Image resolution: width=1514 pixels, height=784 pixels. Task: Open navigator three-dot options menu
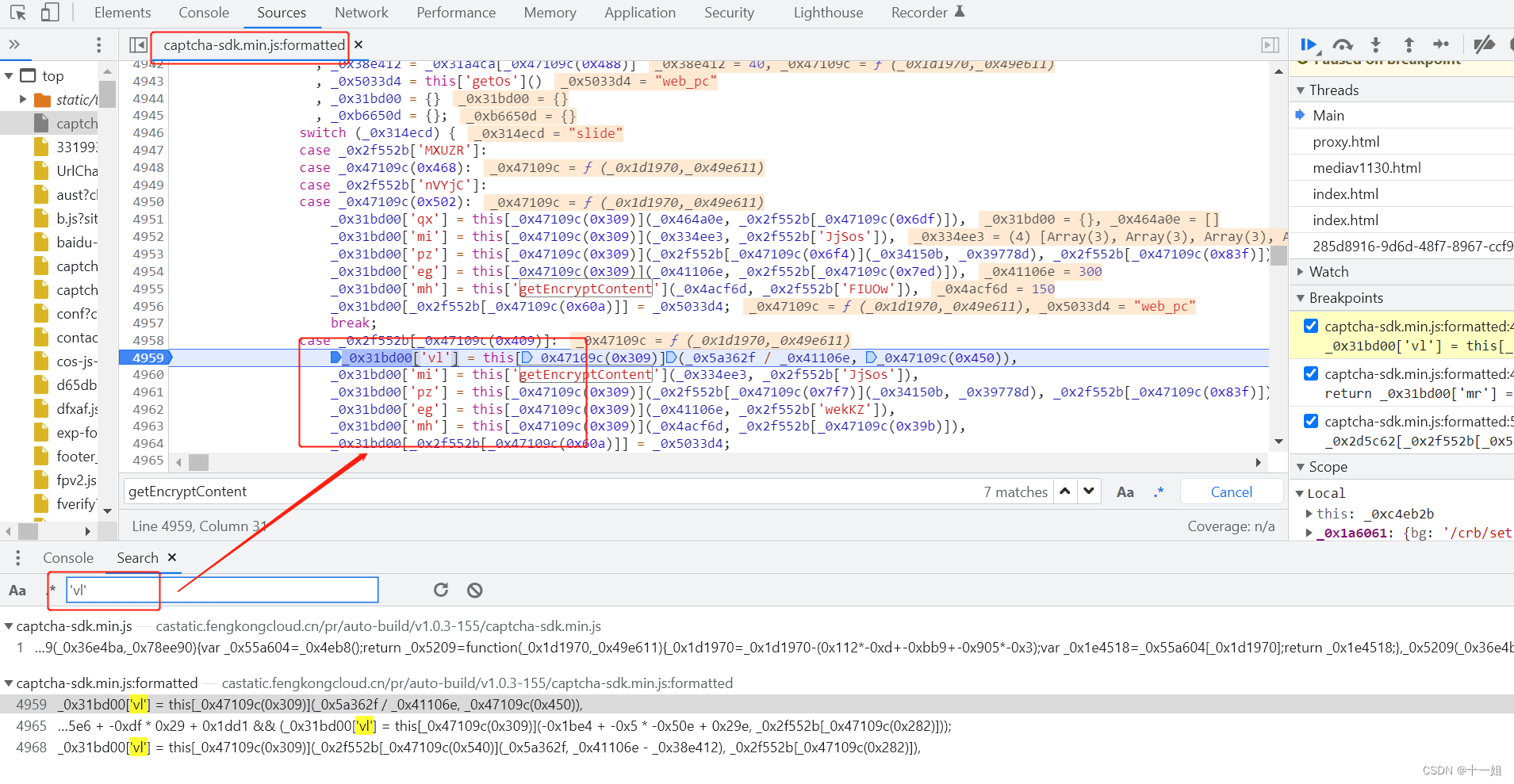[x=98, y=44]
